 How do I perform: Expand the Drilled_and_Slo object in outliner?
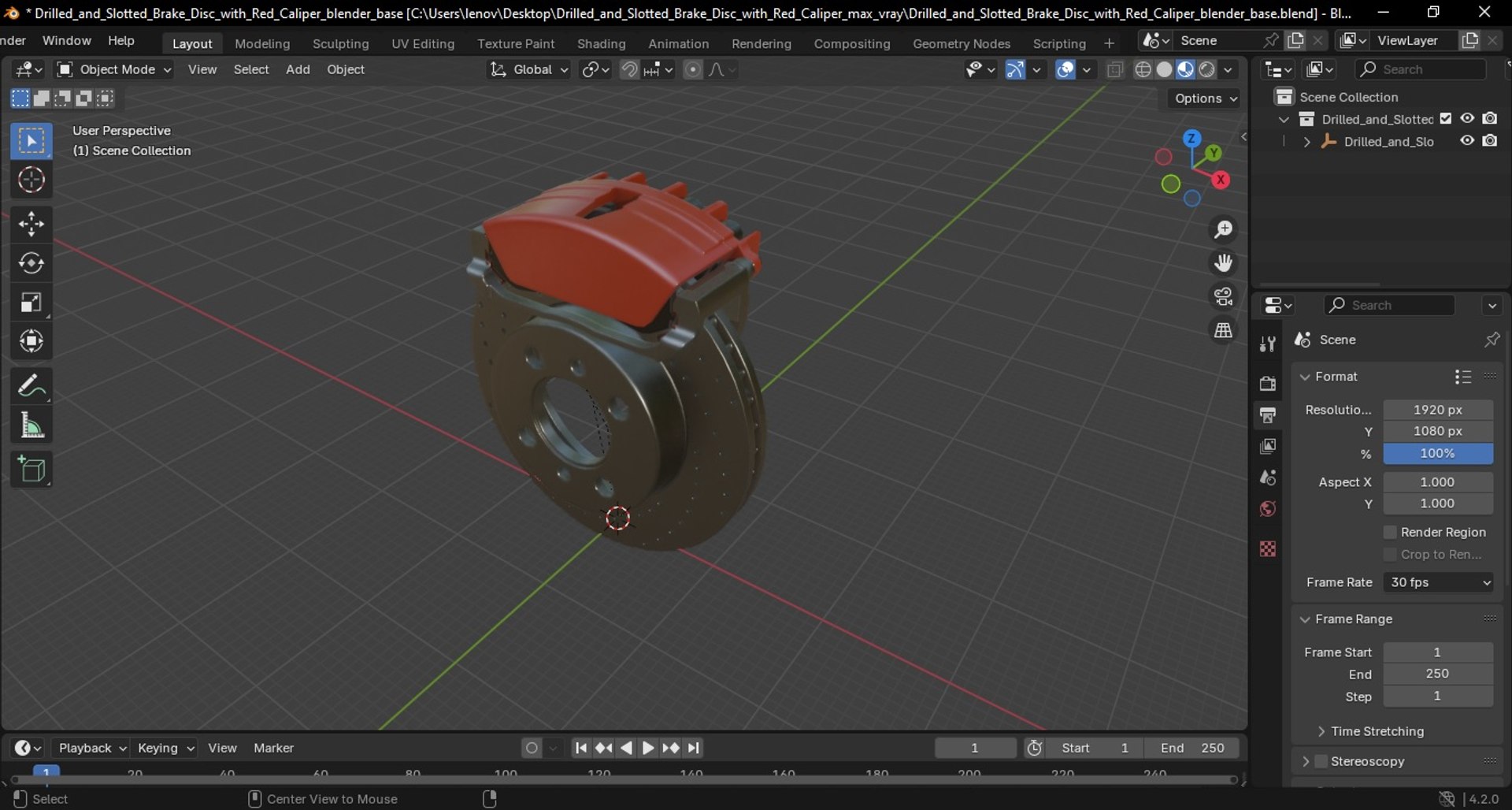pos(1307,142)
